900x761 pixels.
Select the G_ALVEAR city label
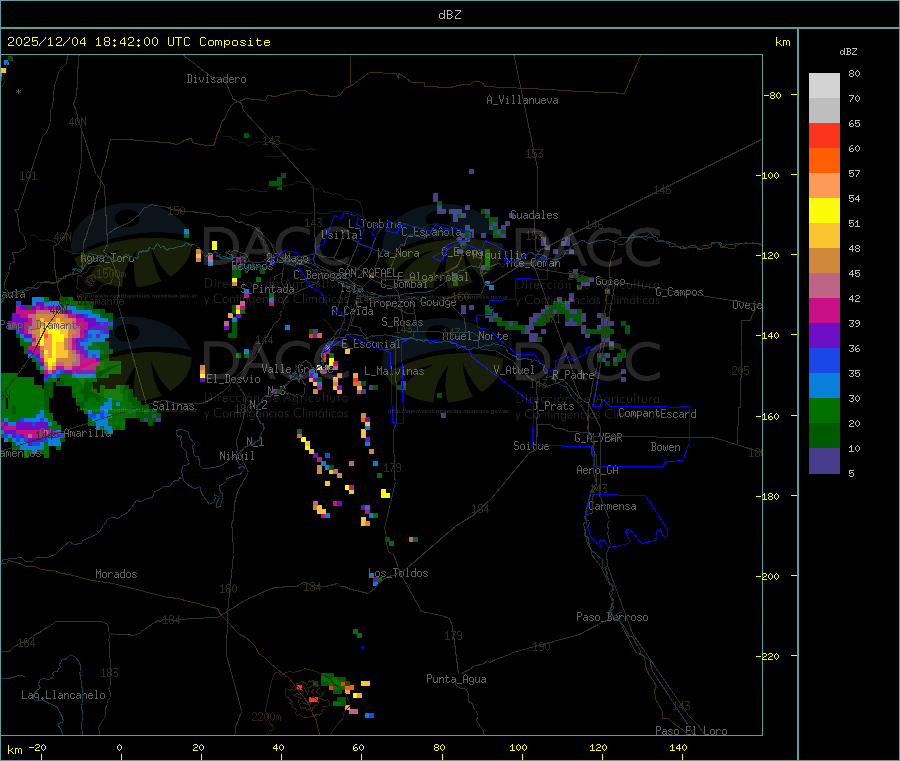click(x=598, y=438)
